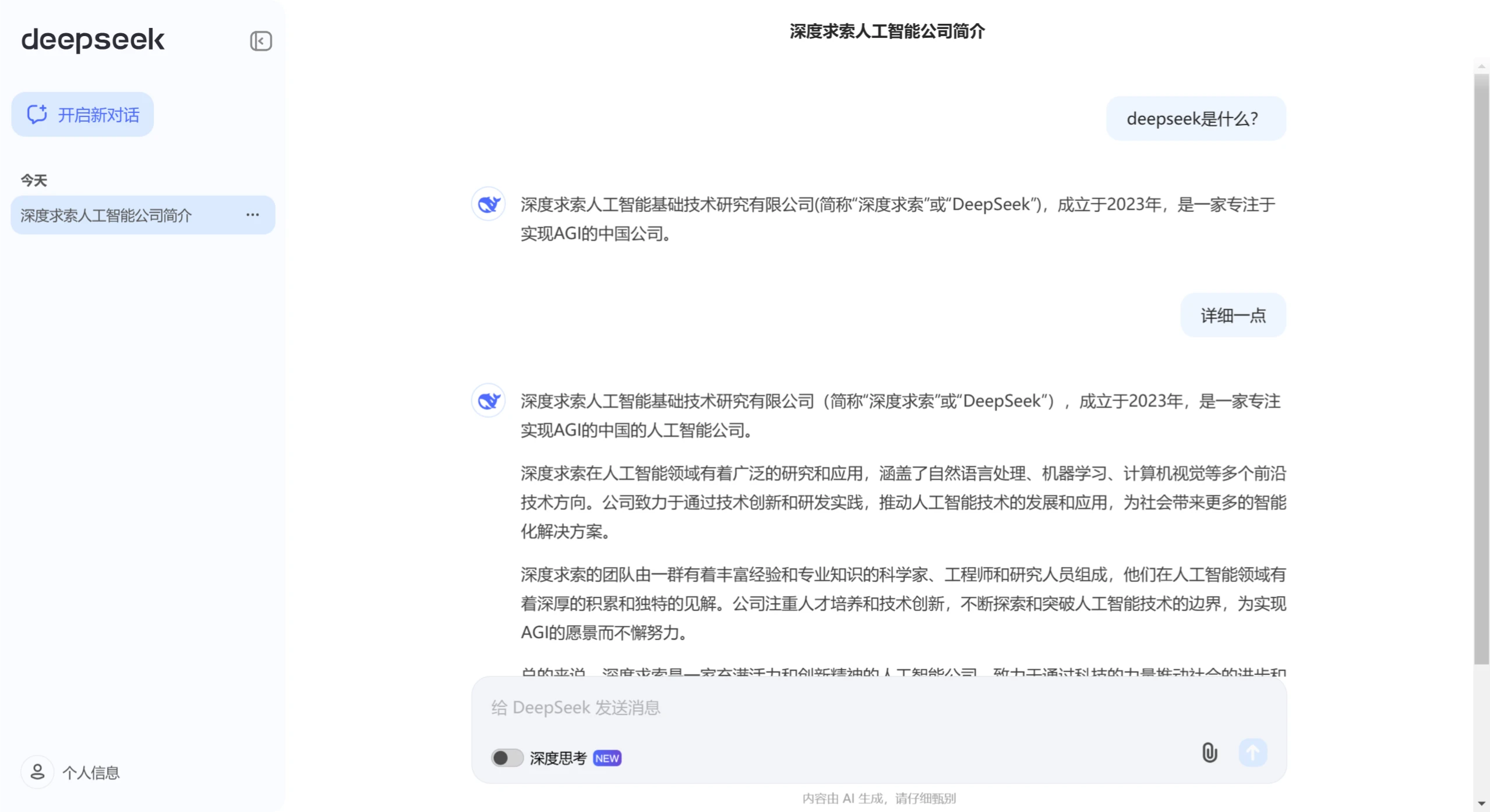1490x812 pixels.
Task: Toggle the 深度思考 switch on
Action: click(506, 758)
